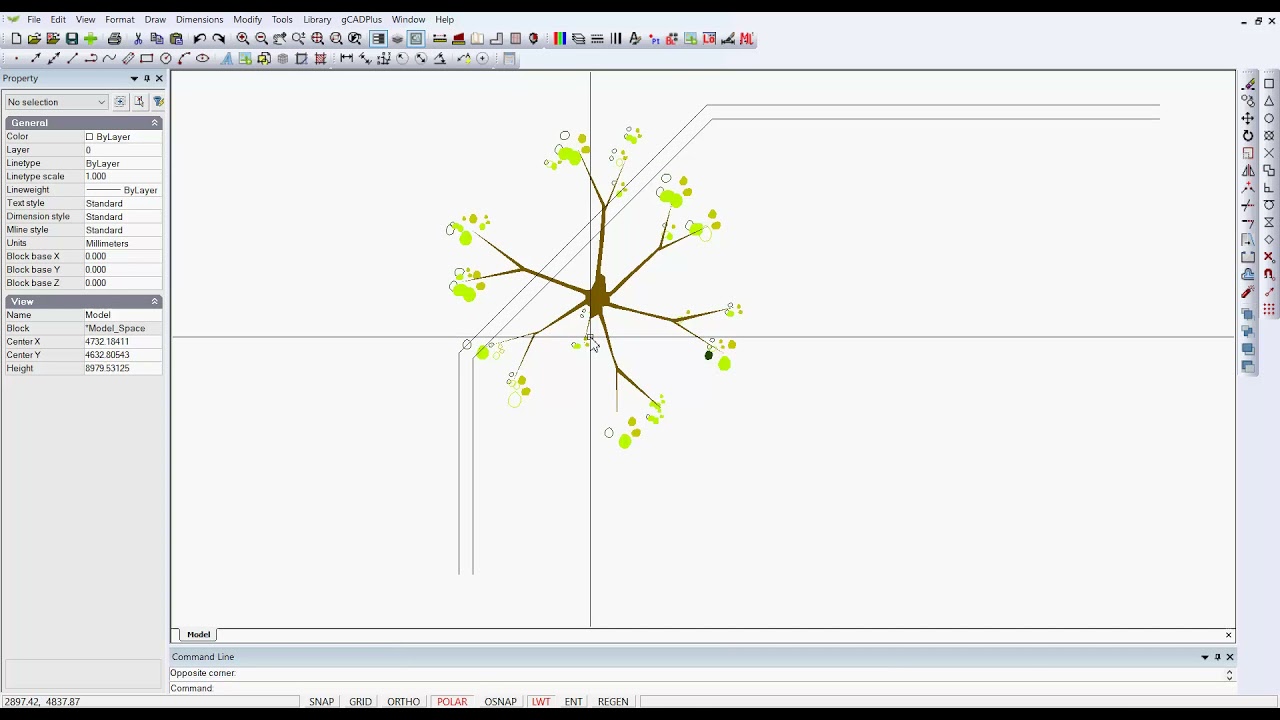Click the Erase tool in right toolbar
Viewport: 1280px width, 720px height.
coord(1248,84)
